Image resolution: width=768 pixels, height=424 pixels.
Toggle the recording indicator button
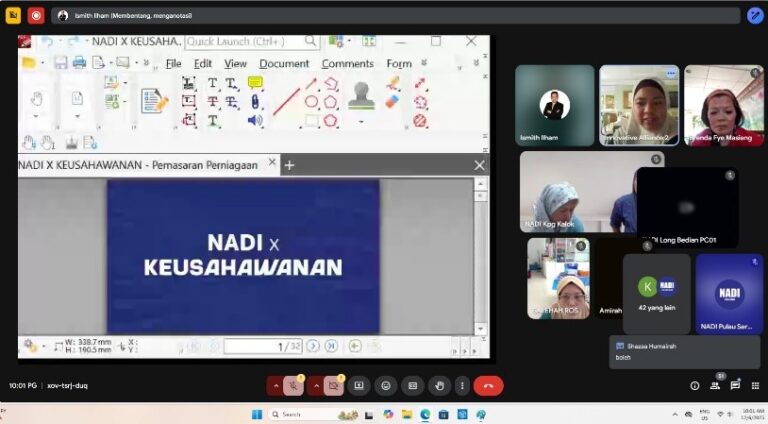tap(36, 16)
